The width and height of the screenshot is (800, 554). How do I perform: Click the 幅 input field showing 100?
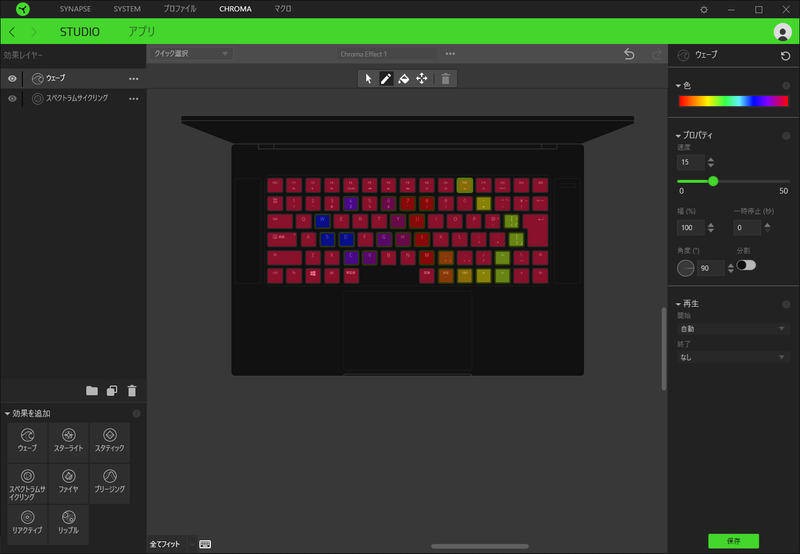[690, 228]
